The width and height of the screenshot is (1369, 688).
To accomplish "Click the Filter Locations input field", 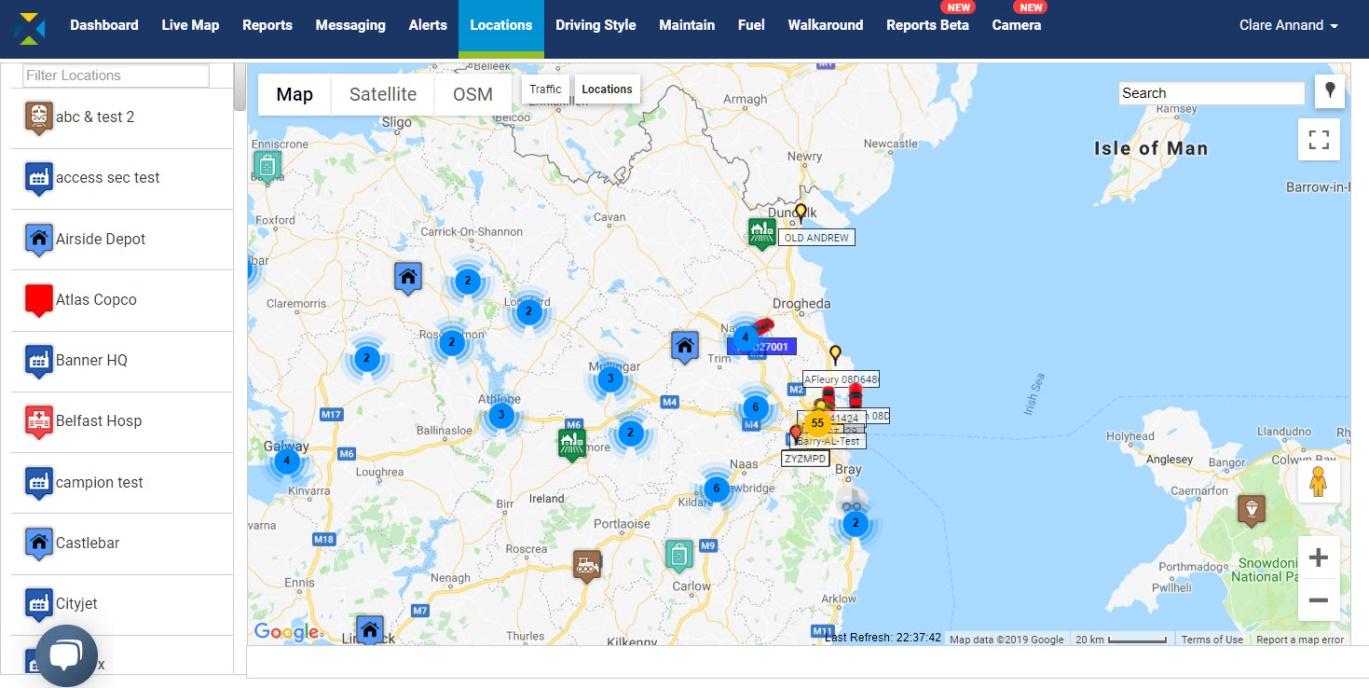I will tap(116, 76).
